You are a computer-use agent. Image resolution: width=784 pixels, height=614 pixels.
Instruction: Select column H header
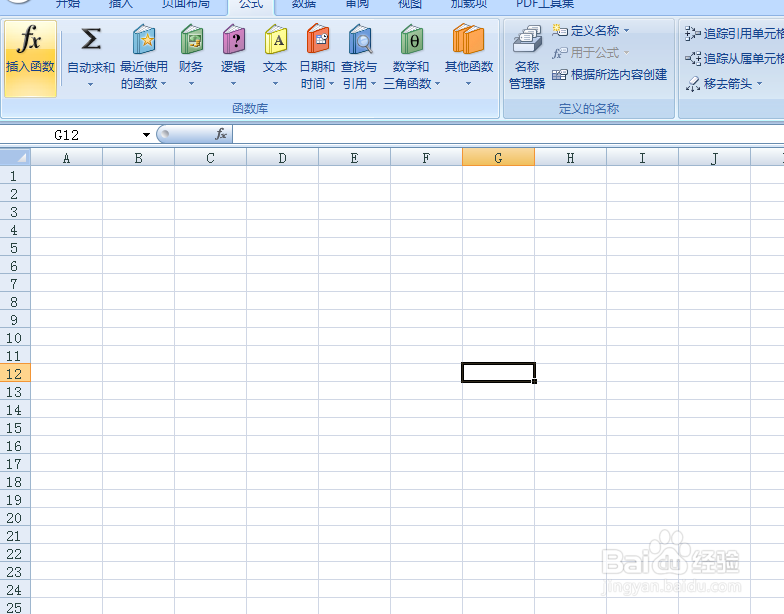570,157
